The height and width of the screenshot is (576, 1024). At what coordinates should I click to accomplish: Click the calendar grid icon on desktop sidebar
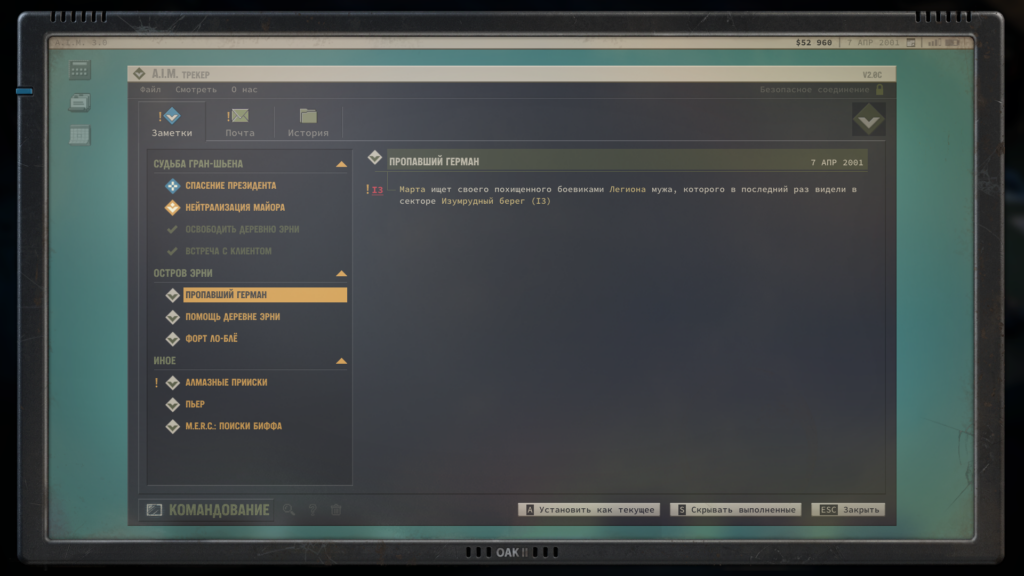click(80, 135)
